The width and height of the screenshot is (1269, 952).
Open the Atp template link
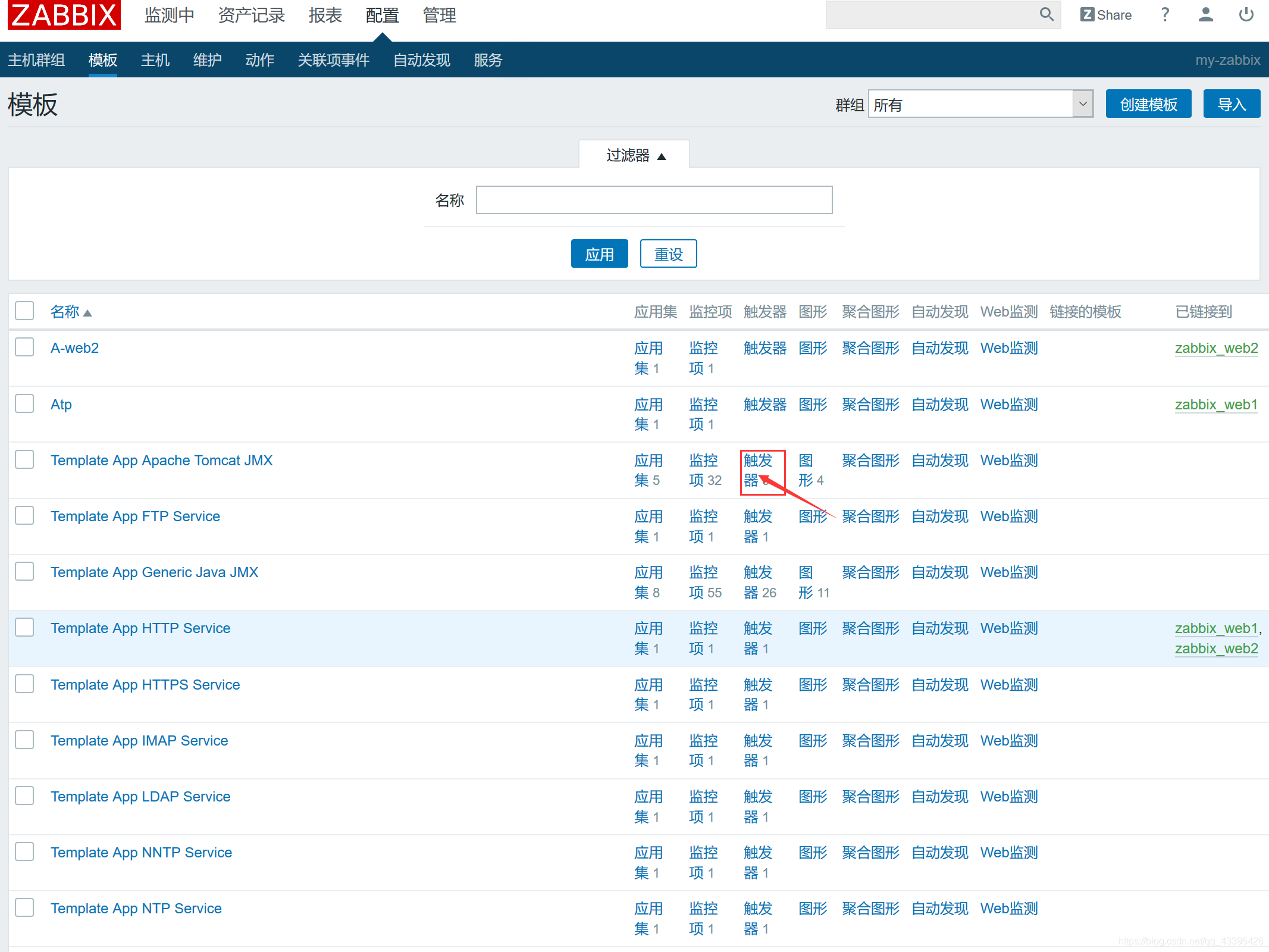click(x=61, y=405)
